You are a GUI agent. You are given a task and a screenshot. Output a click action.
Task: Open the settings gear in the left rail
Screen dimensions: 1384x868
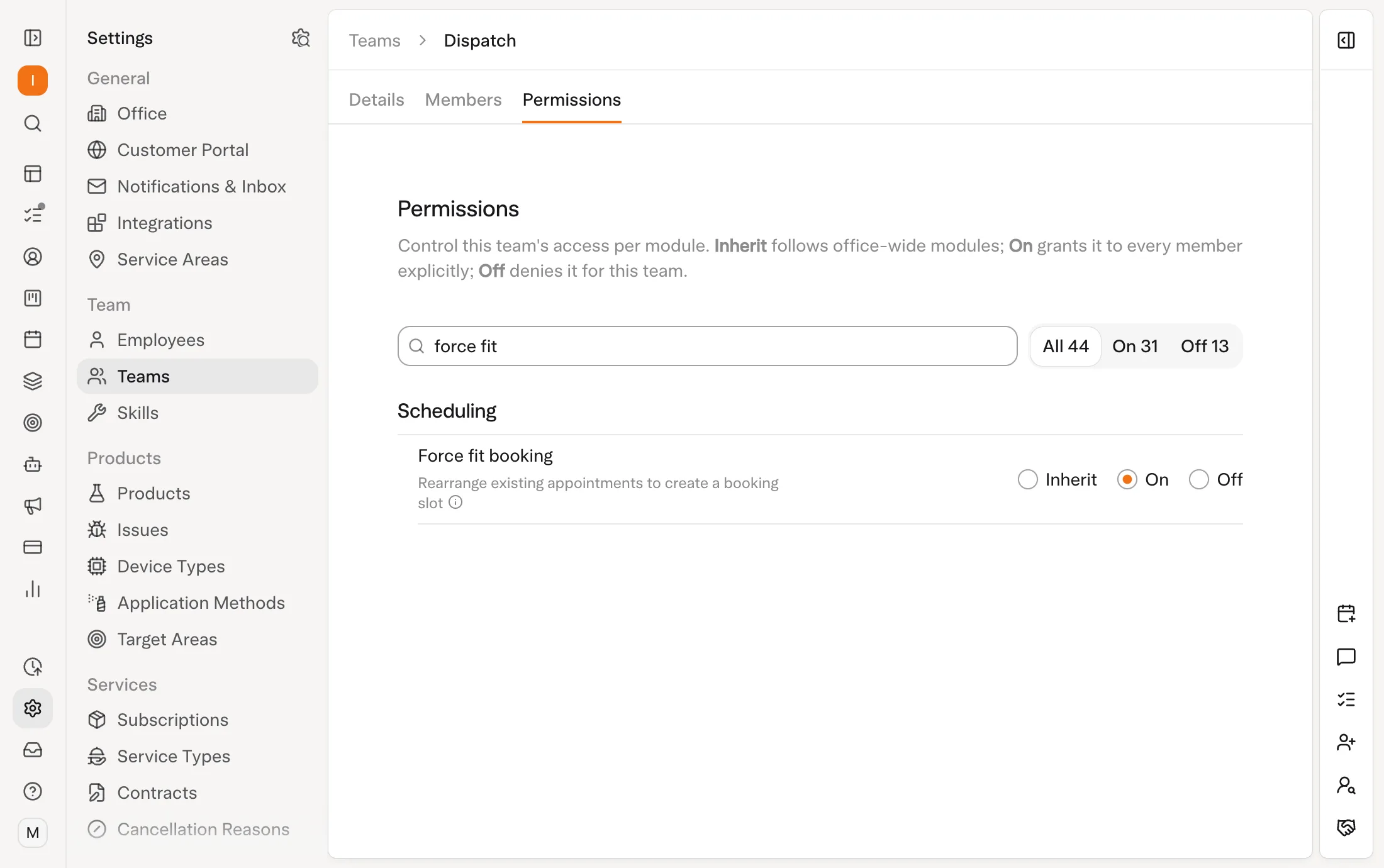[x=33, y=708]
